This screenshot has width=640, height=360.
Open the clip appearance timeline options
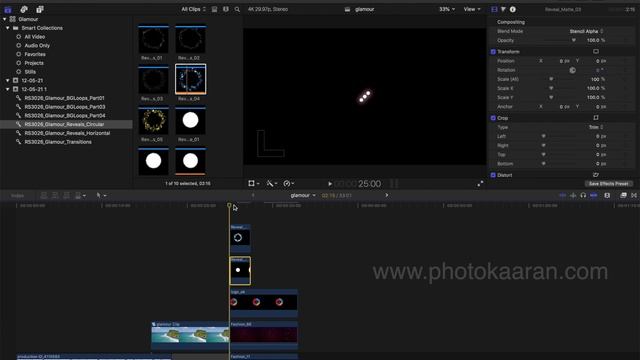[x=607, y=196]
